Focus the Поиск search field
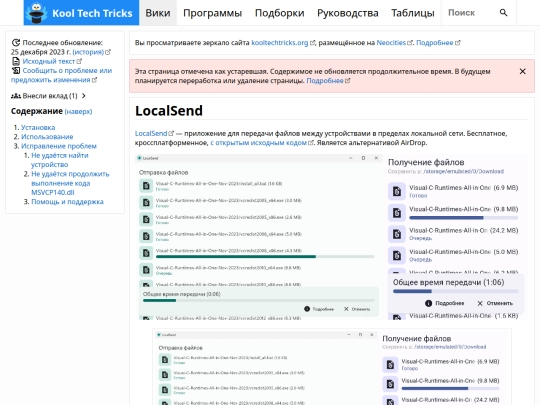This screenshot has height=405, width=540. coord(470,13)
